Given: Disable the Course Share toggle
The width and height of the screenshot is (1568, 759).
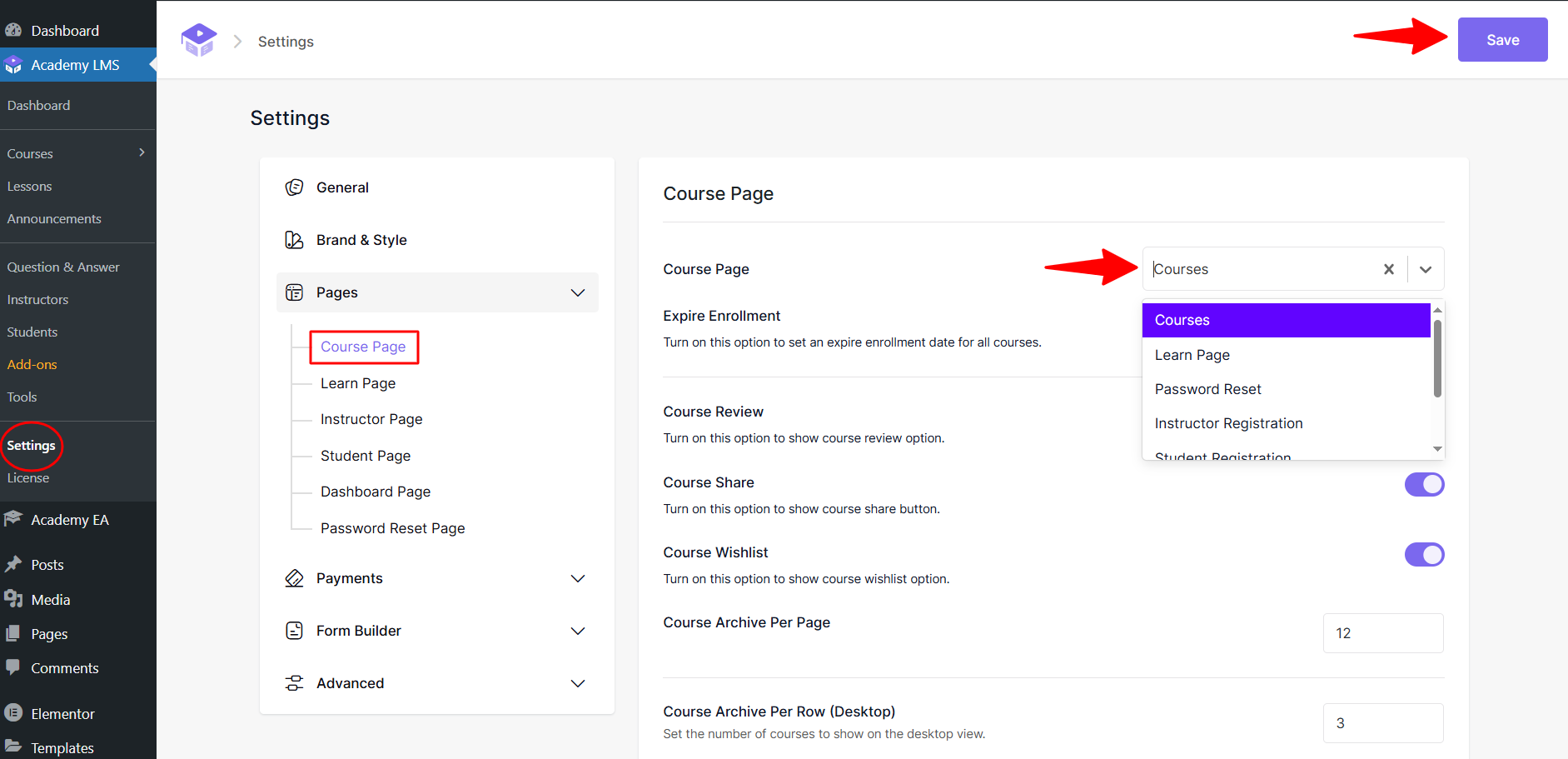Looking at the screenshot, I should 1424,484.
